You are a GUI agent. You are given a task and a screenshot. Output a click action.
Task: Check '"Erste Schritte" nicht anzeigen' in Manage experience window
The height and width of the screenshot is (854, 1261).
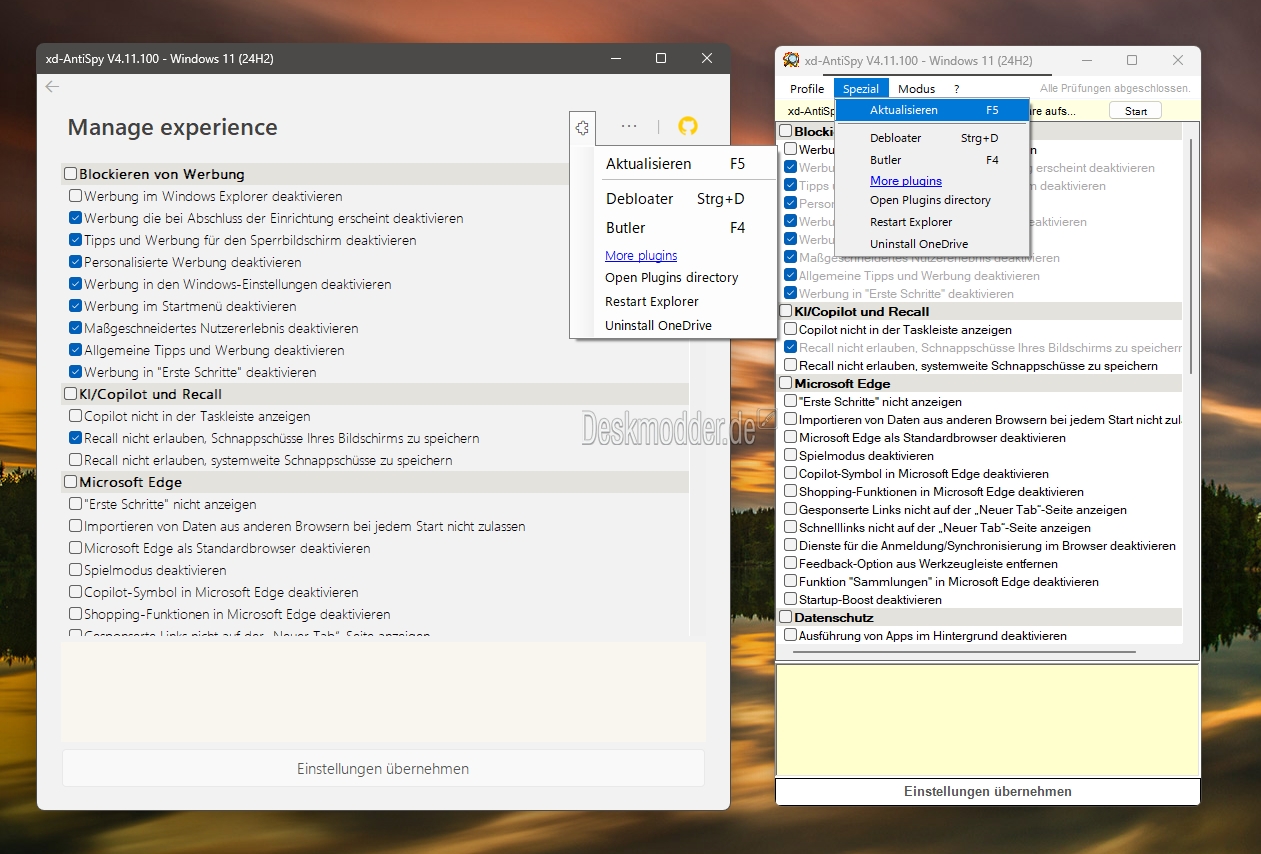click(x=76, y=504)
